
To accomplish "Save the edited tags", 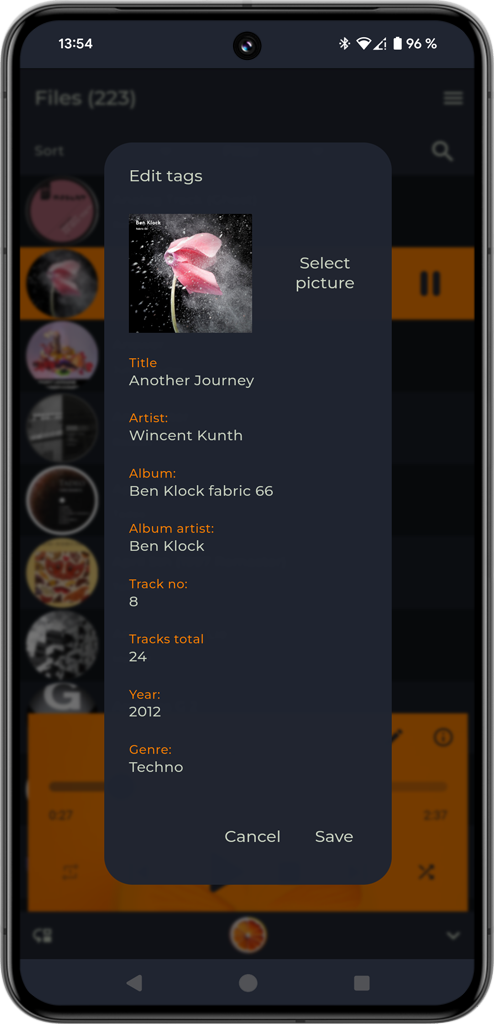I will coord(334,837).
